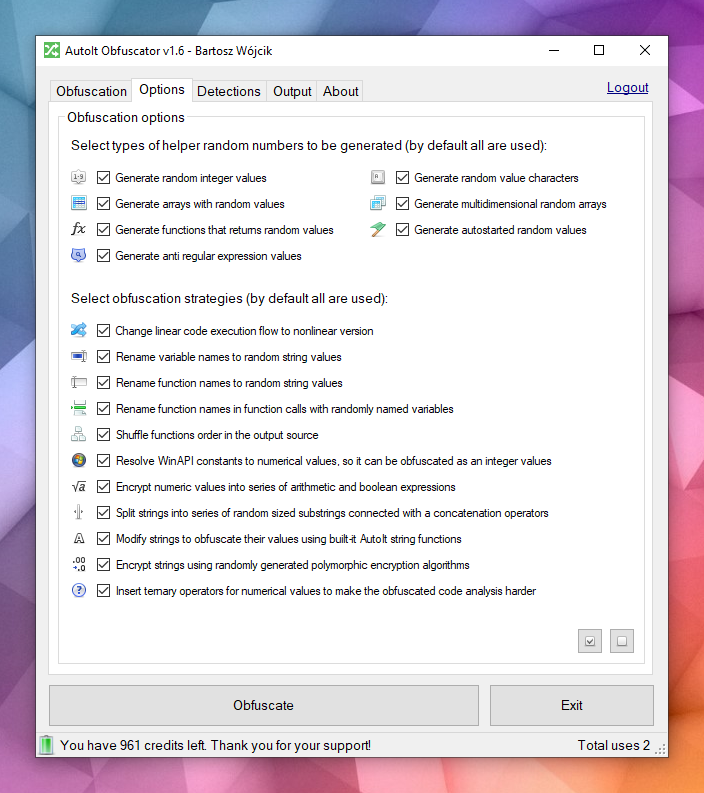Toggle Insert ternary operators checkbox

tap(103, 590)
